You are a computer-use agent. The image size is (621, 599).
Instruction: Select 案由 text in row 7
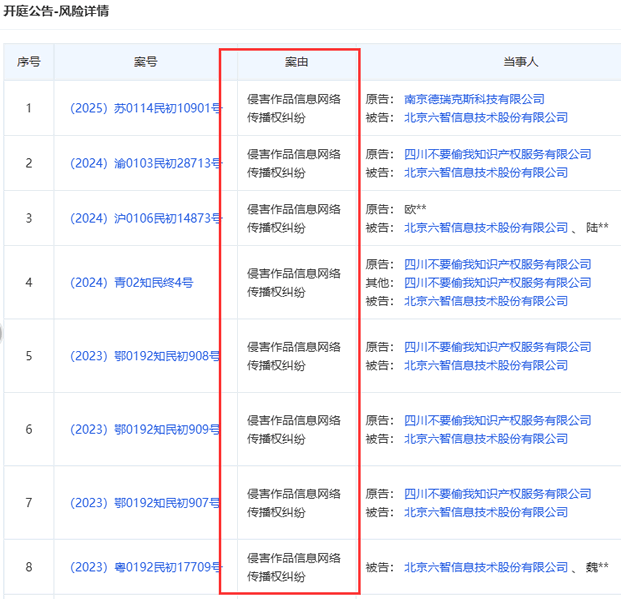[293, 503]
